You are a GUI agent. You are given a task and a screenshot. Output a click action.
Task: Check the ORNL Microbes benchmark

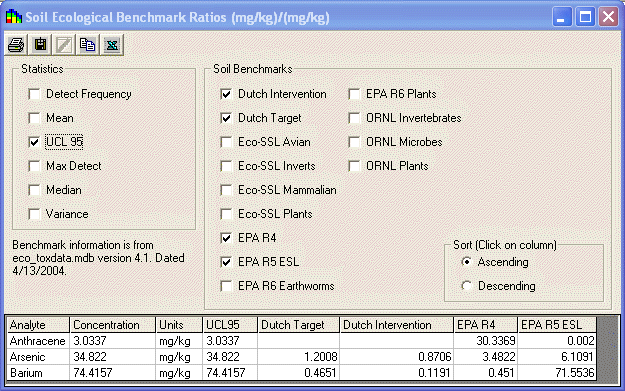354,142
